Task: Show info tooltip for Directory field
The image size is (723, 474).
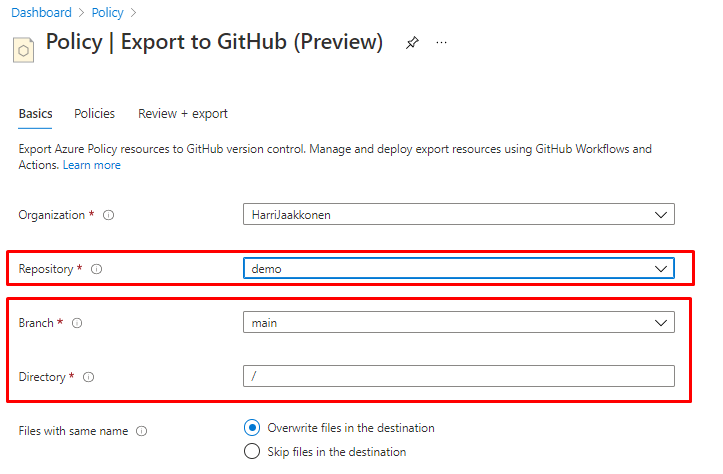Action: (89, 377)
